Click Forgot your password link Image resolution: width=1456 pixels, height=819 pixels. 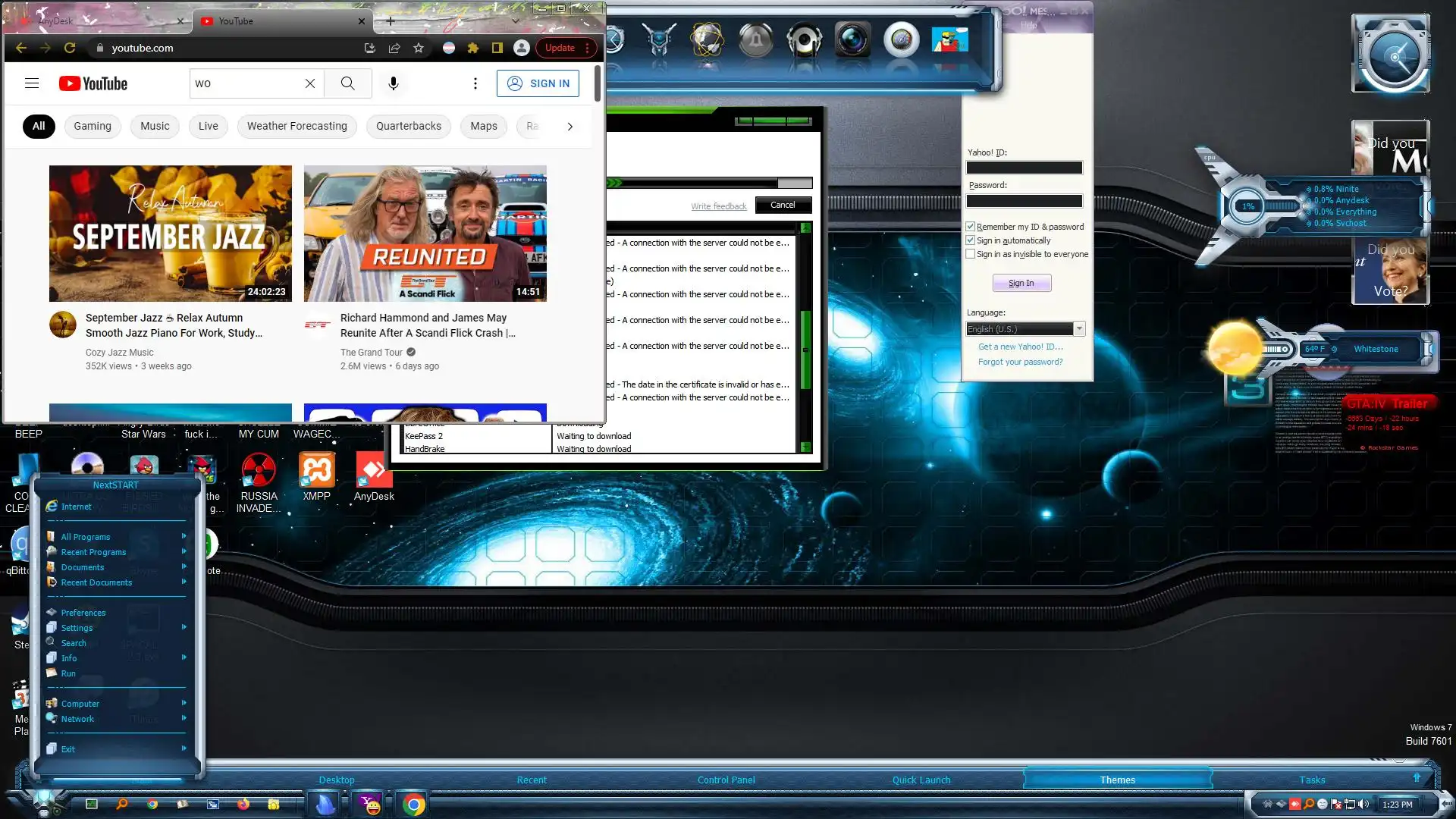point(1020,362)
